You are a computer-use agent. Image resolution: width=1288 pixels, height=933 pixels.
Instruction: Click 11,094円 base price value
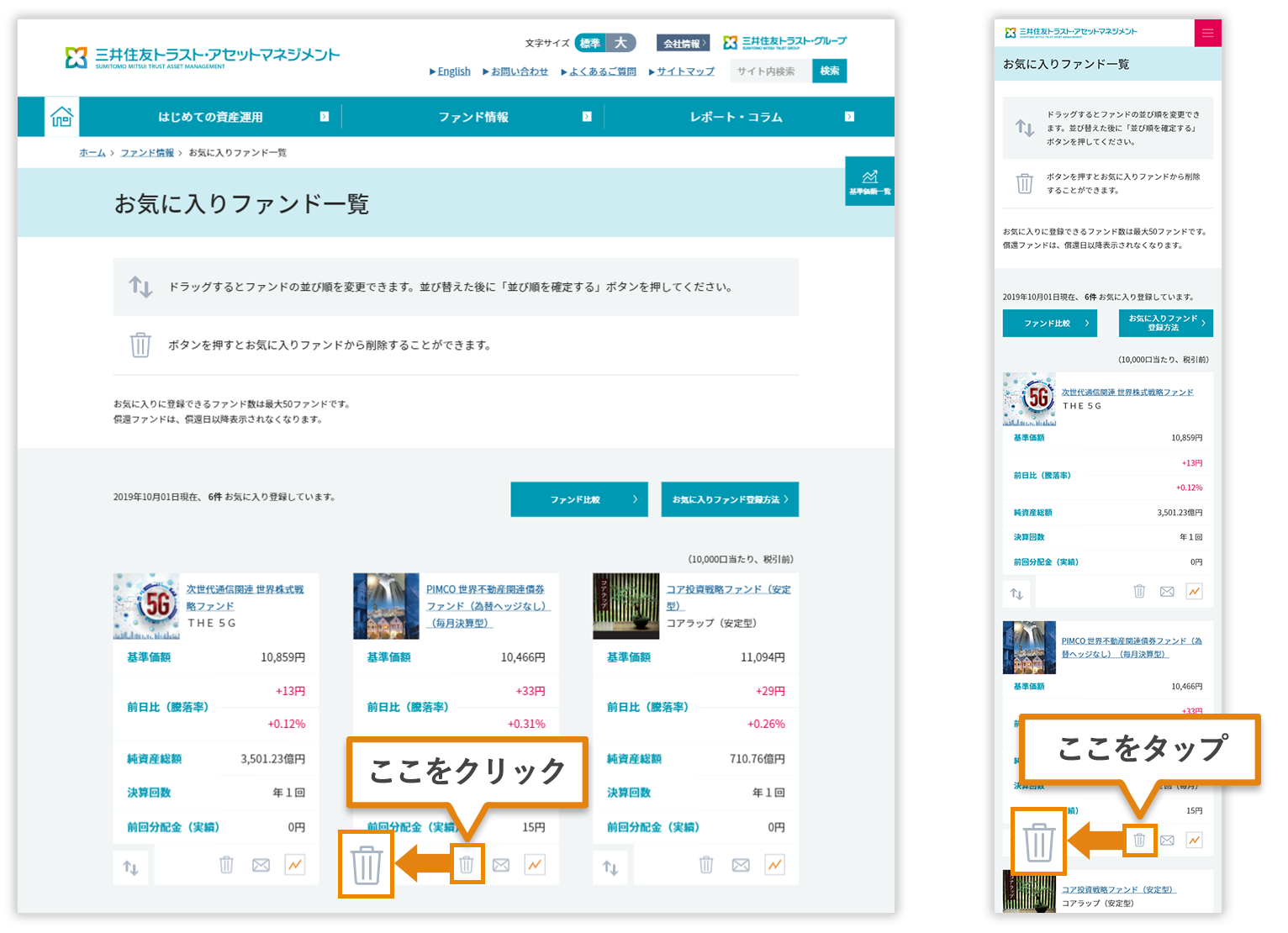pyautogui.click(x=763, y=657)
